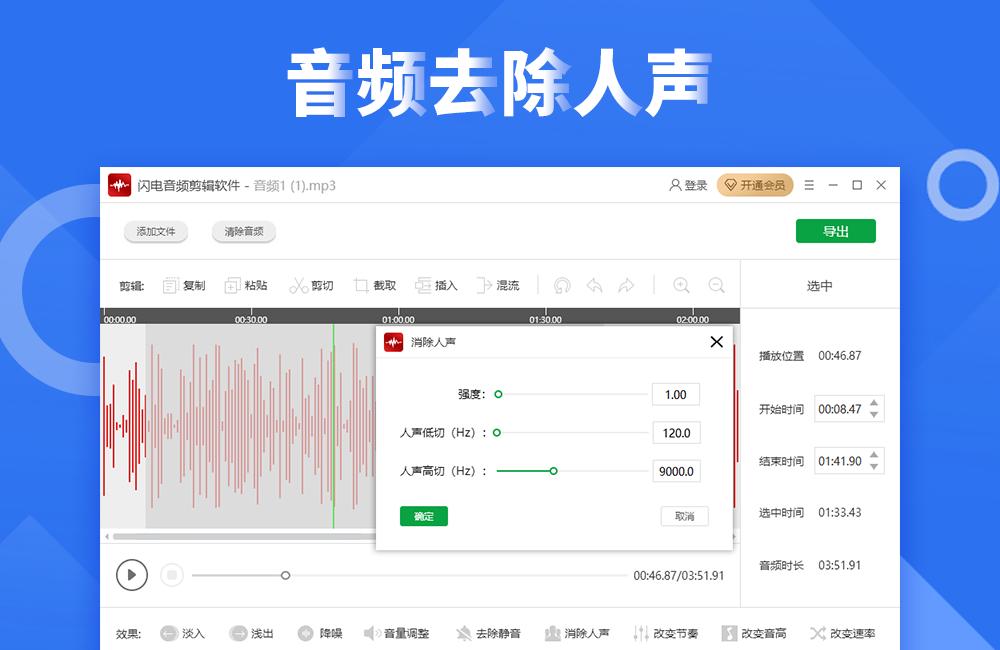Click the start time field 00:08.47
This screenshot has height=650, width=1000.
pyautogui.click(x=841, y=409)
